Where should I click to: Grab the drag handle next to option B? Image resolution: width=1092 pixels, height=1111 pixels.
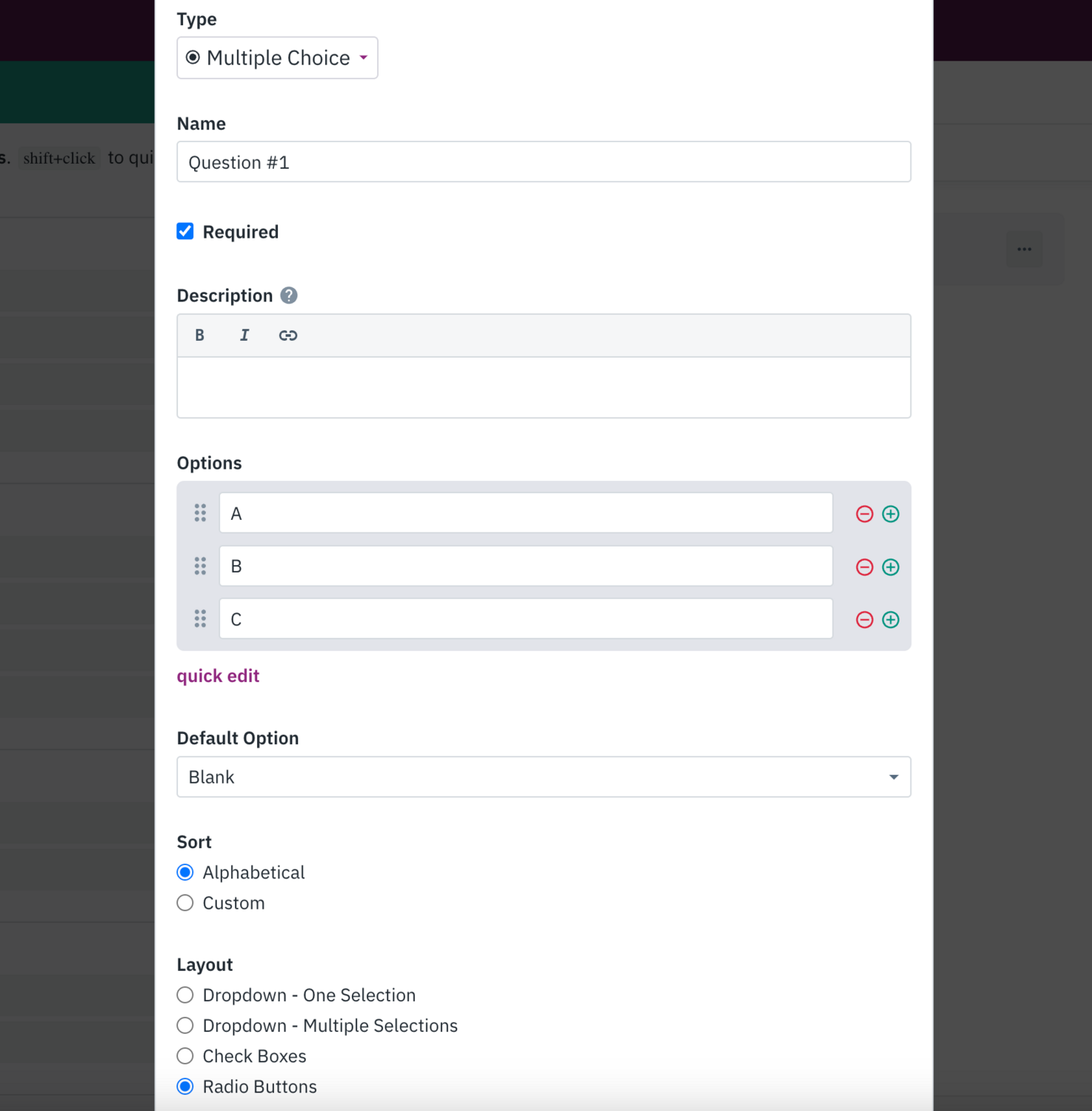(199, 566)
